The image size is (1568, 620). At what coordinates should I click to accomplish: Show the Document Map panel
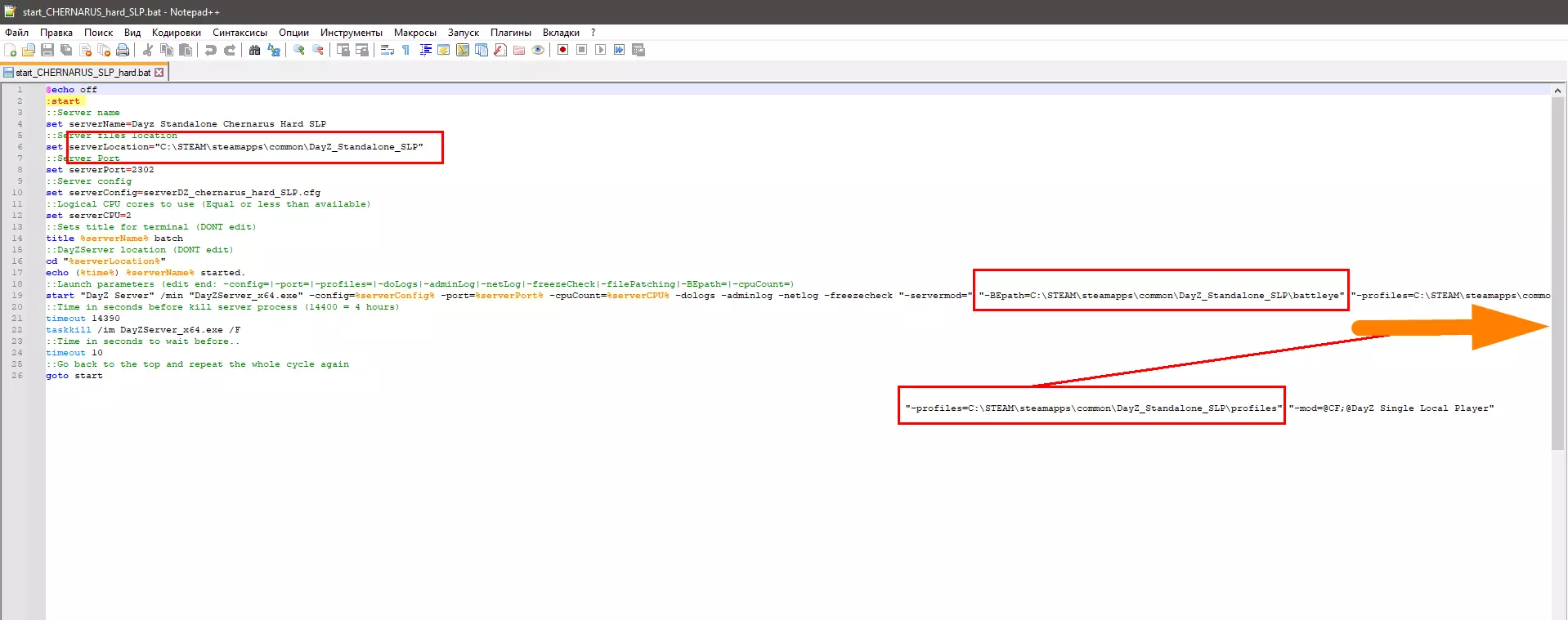[463, 50]
